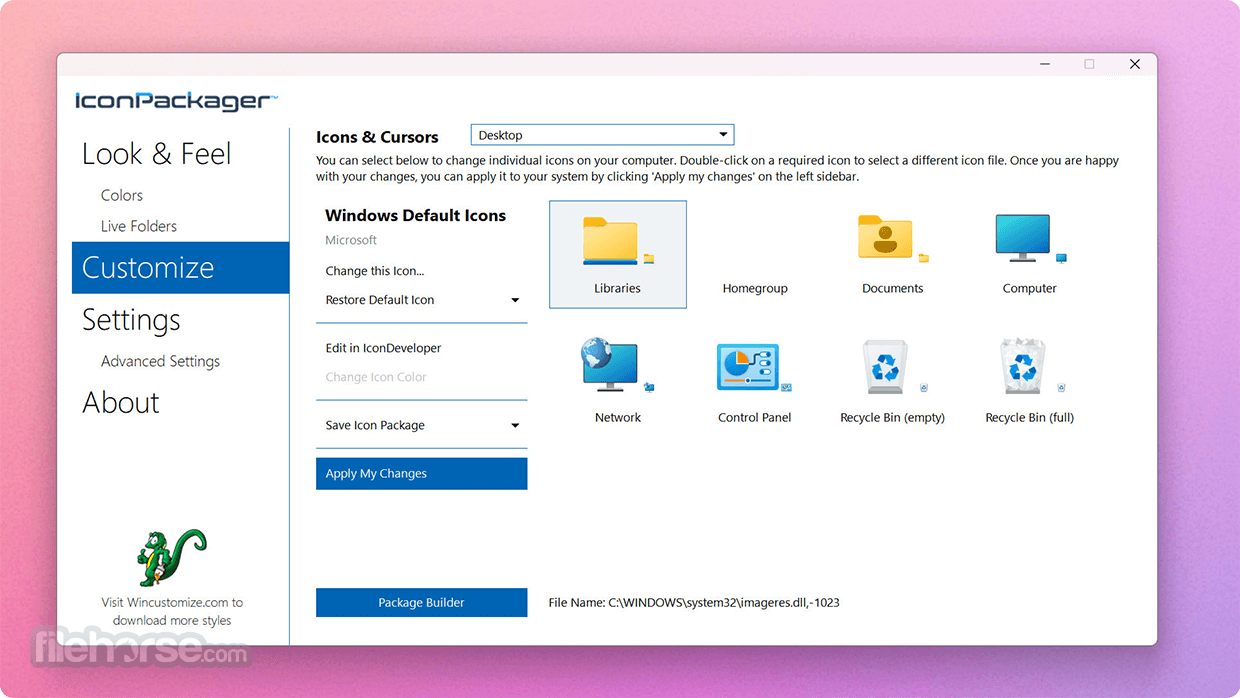Go to Settings in the sidebar
The height and width of the screenshot is (698, 1240).
pyautogui.click(x=131, y=320)
